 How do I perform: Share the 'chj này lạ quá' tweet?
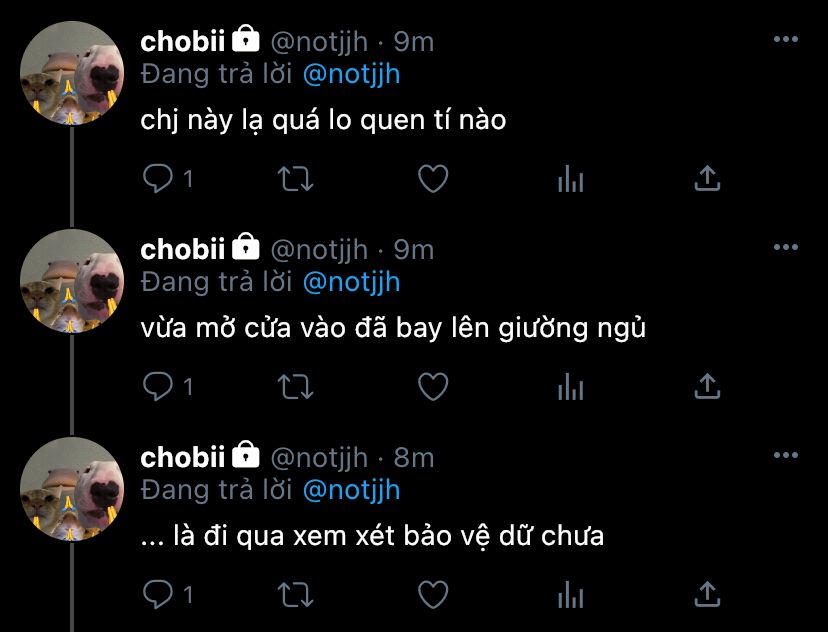point(708,178)
